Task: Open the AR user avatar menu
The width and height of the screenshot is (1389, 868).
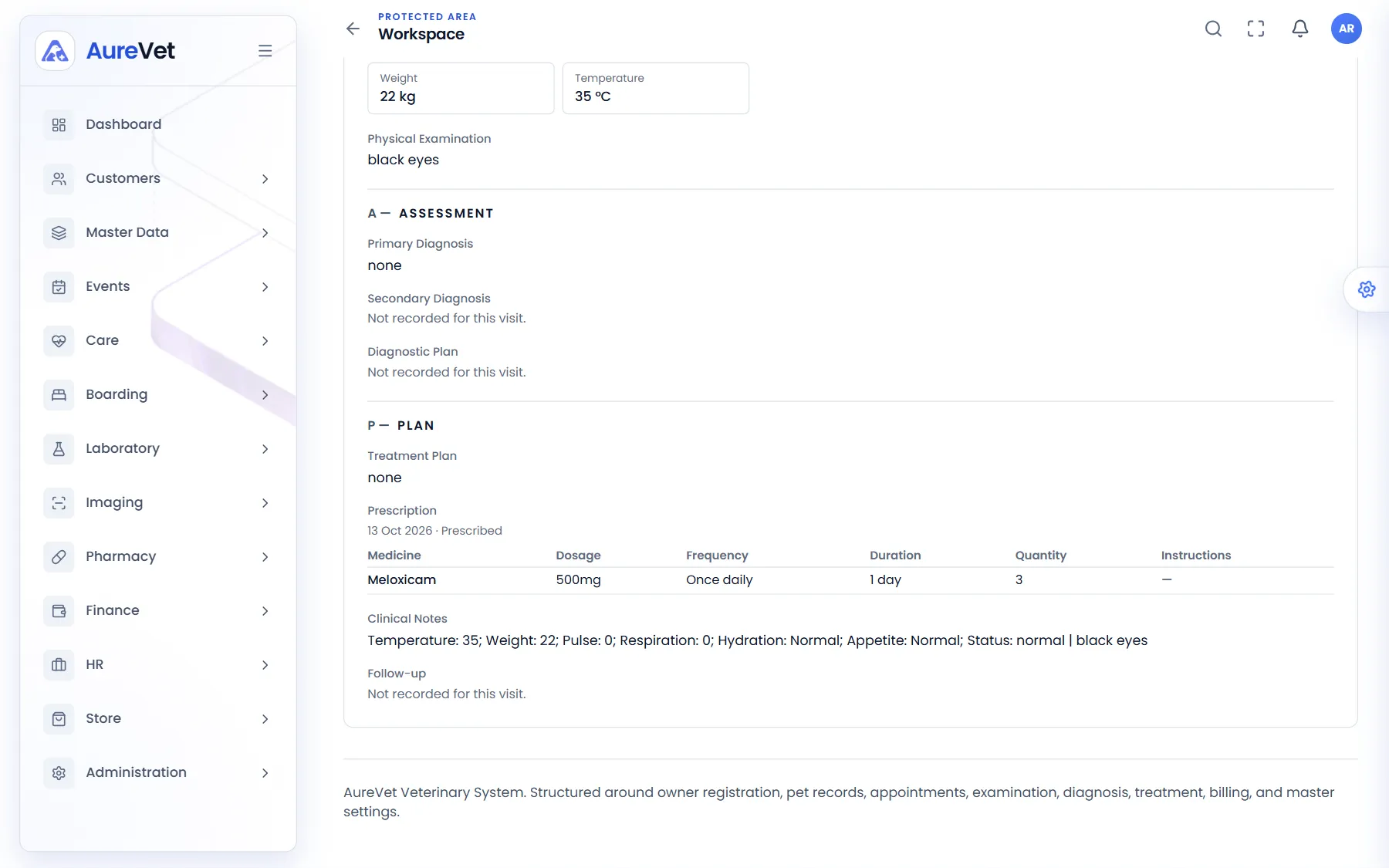Action: coord(1347,29)
